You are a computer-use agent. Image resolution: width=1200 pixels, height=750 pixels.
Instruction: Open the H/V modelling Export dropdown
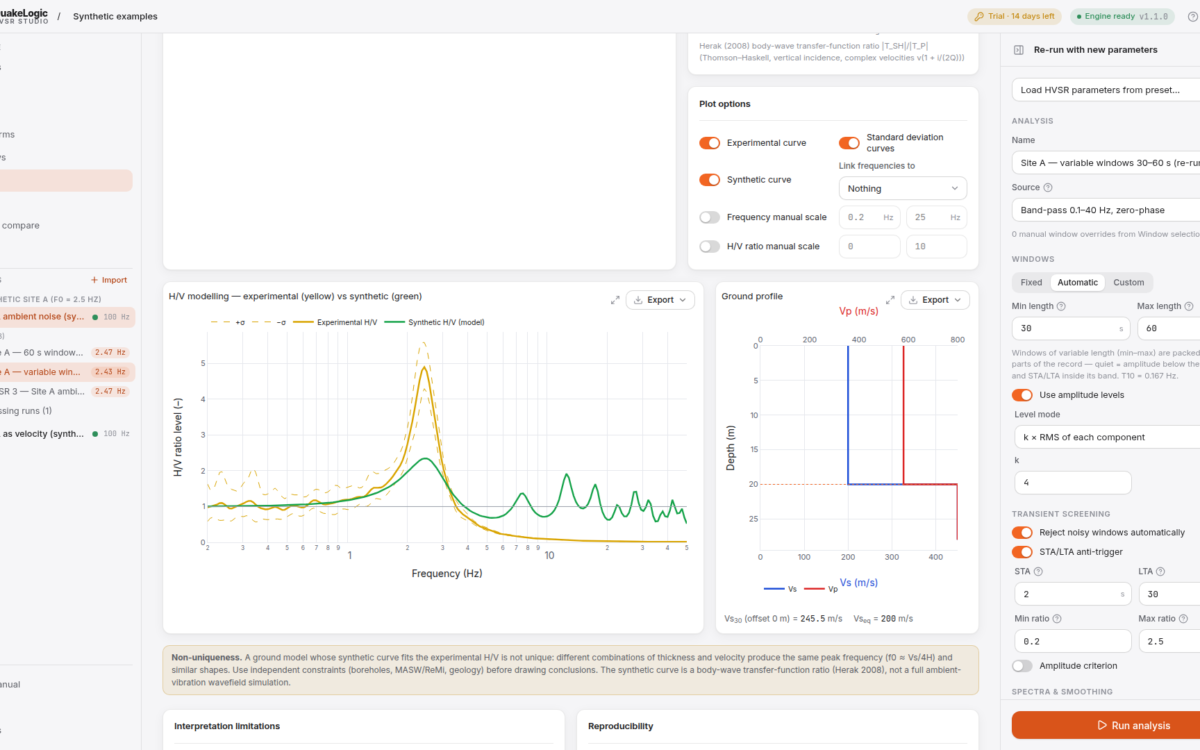[660, 300]
